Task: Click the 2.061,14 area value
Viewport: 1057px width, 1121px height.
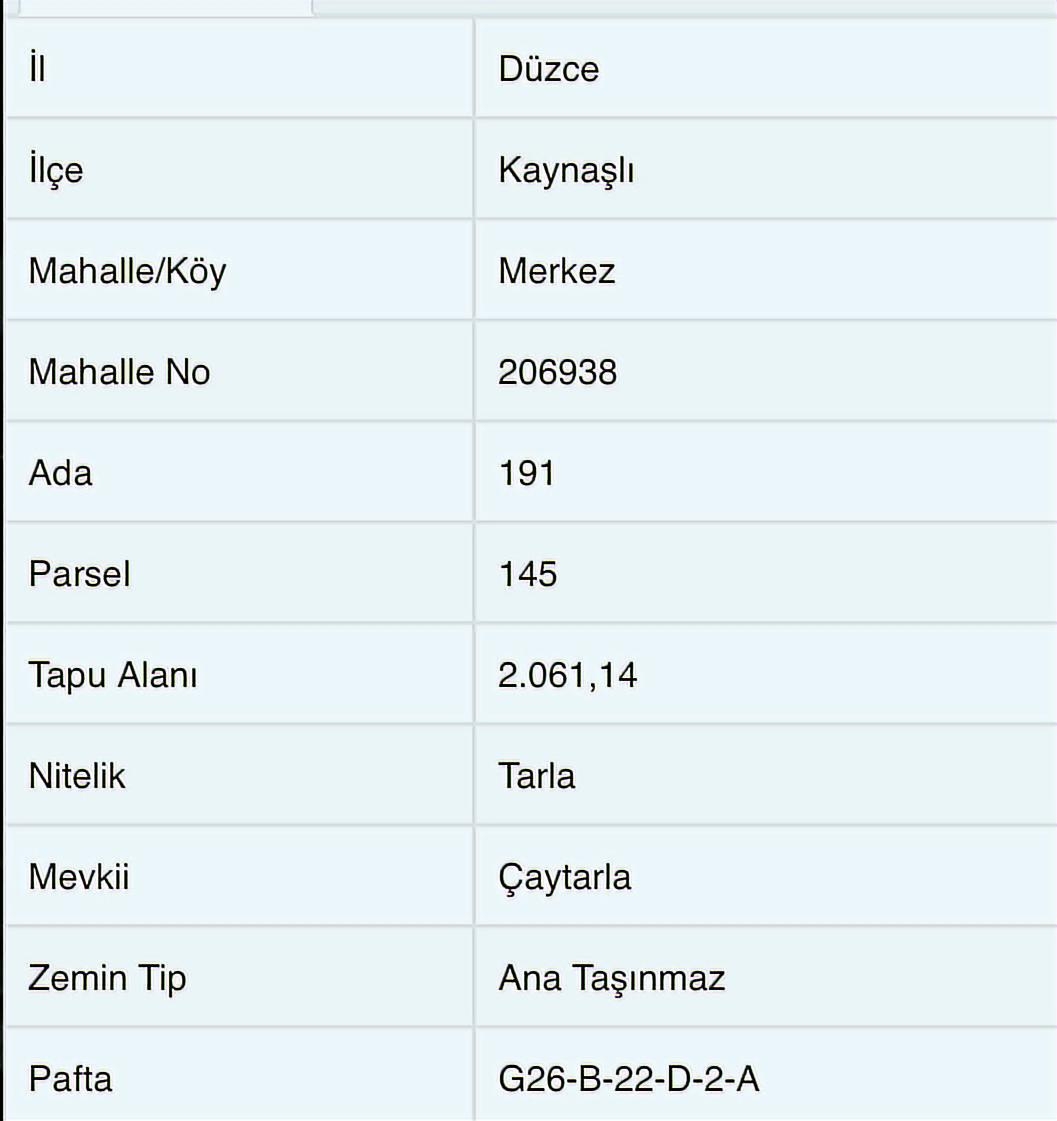Action: [x=567, y=675]
